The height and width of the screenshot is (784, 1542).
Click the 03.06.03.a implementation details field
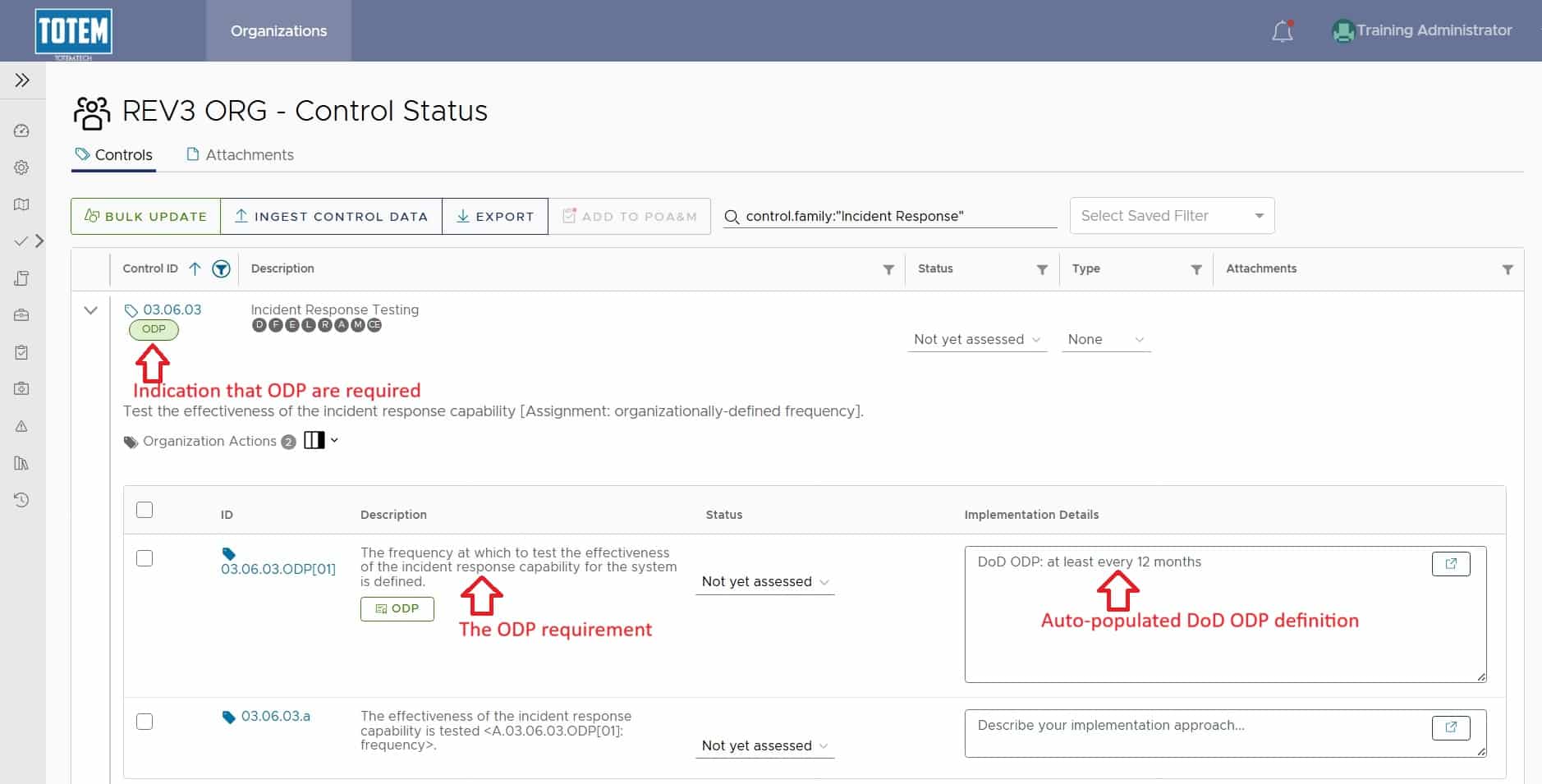1199,732
